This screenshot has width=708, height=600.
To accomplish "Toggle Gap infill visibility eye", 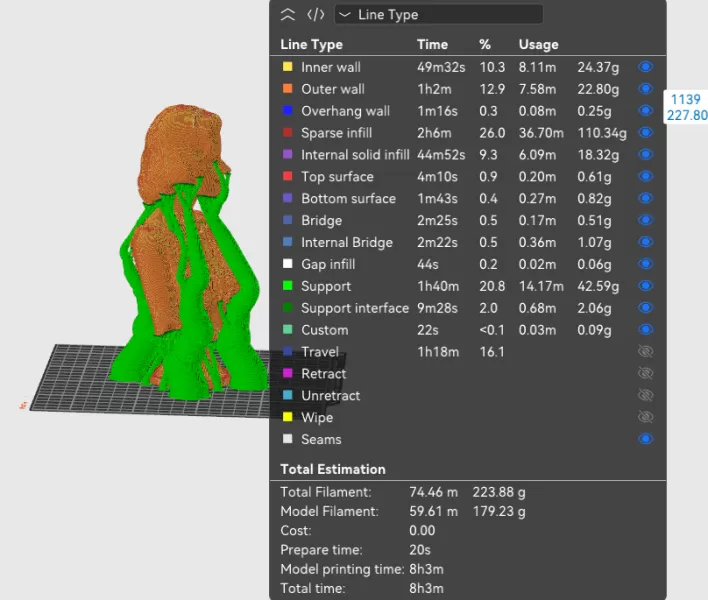I will [x=646, y=264].
